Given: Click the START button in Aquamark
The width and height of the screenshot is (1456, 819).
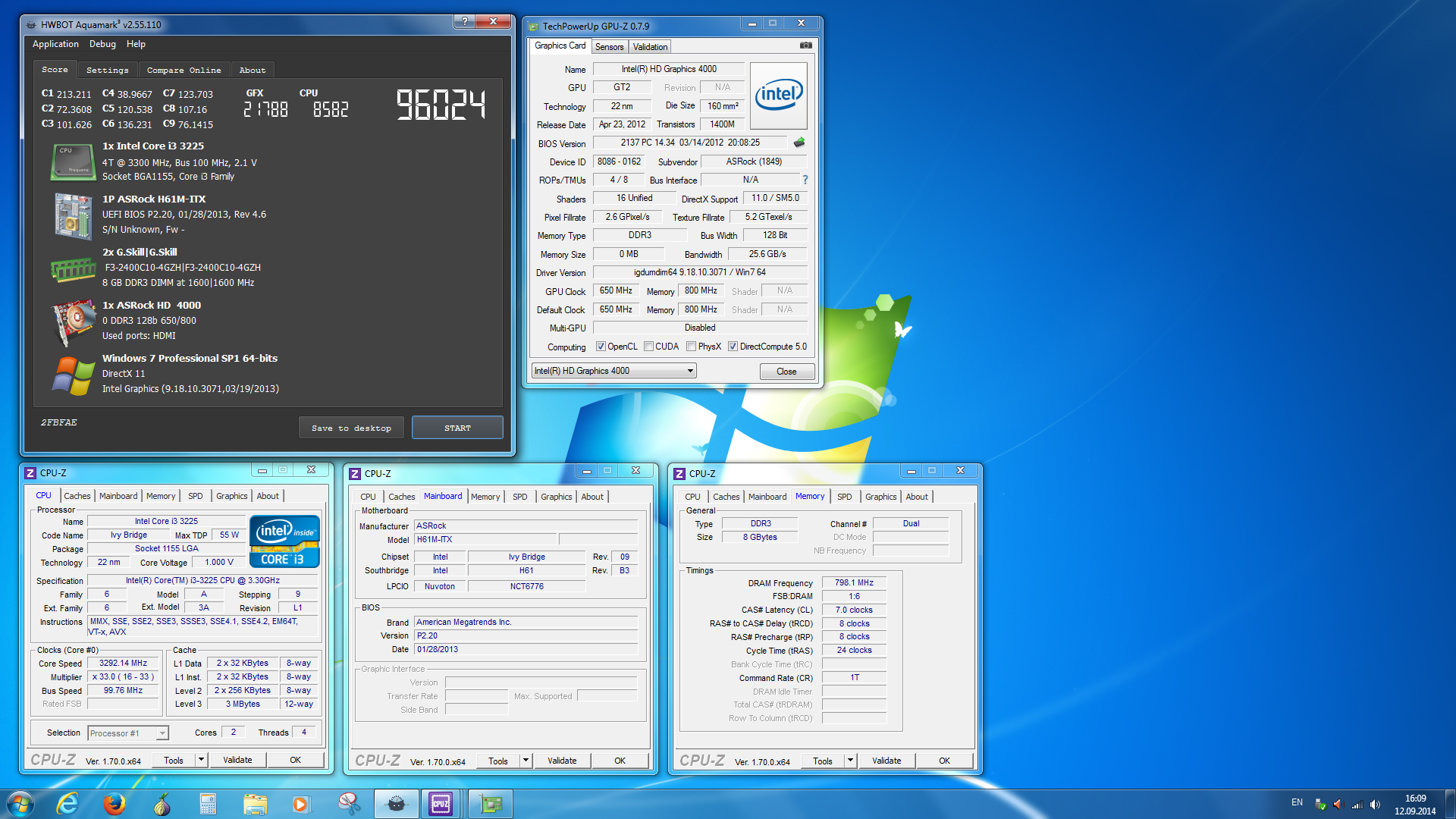Looking at the screenshot, I should [457, 428].
